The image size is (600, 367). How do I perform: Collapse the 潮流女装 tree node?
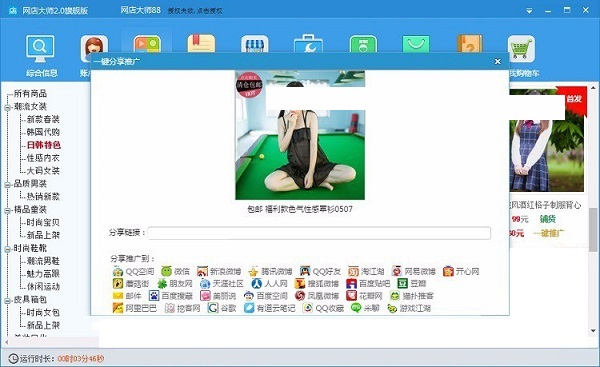click(x=7, y=108)
